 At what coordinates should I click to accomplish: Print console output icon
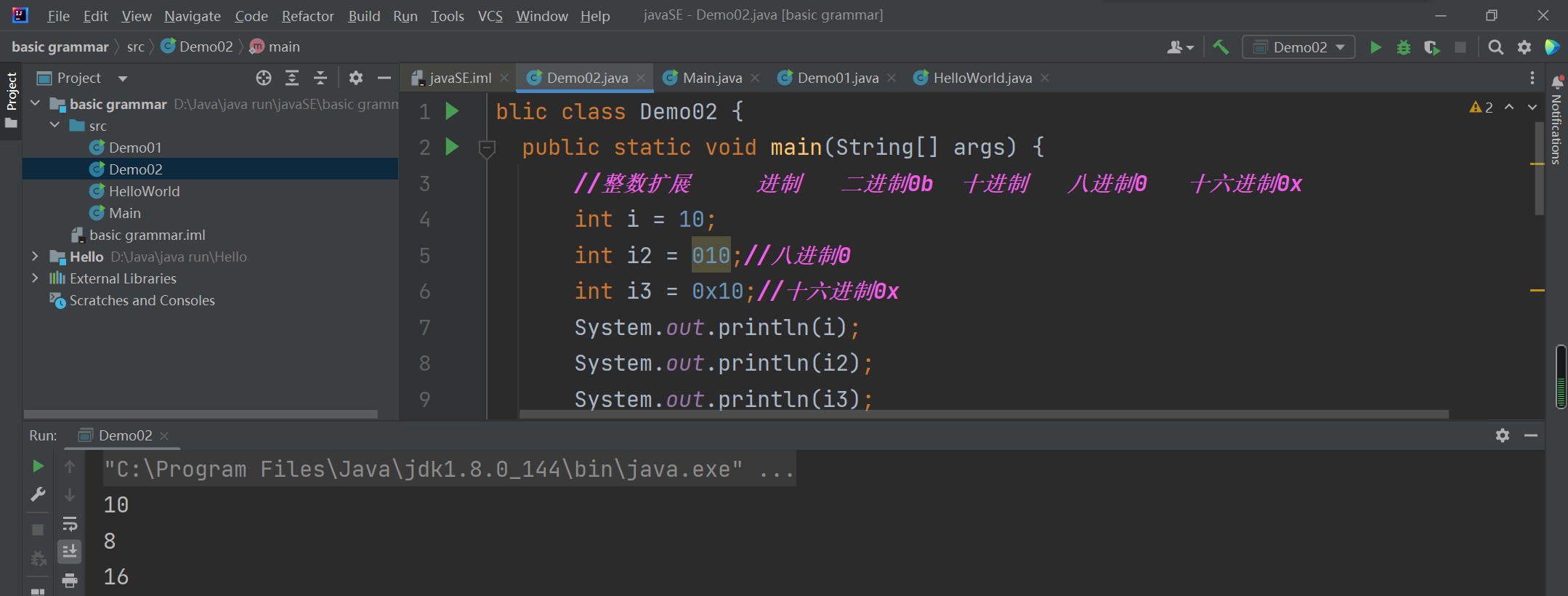tap(70, 580)
